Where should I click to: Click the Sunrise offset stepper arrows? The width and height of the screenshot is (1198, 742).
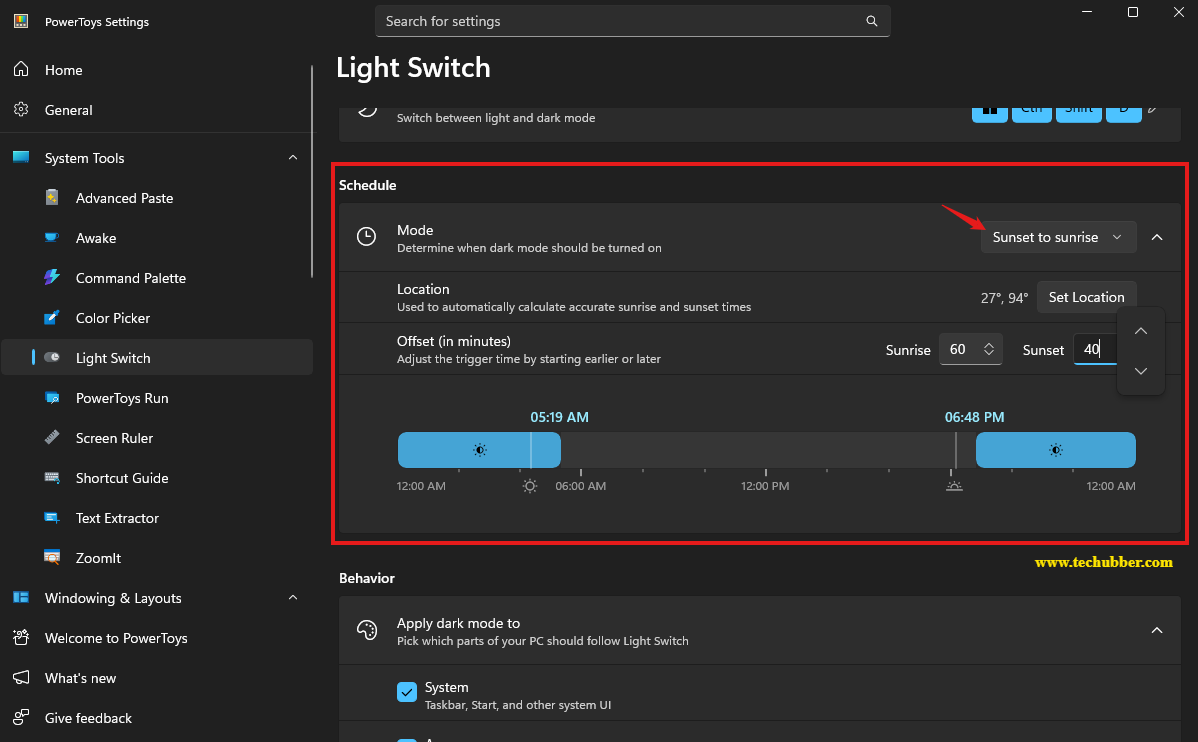tap(989, 349)
